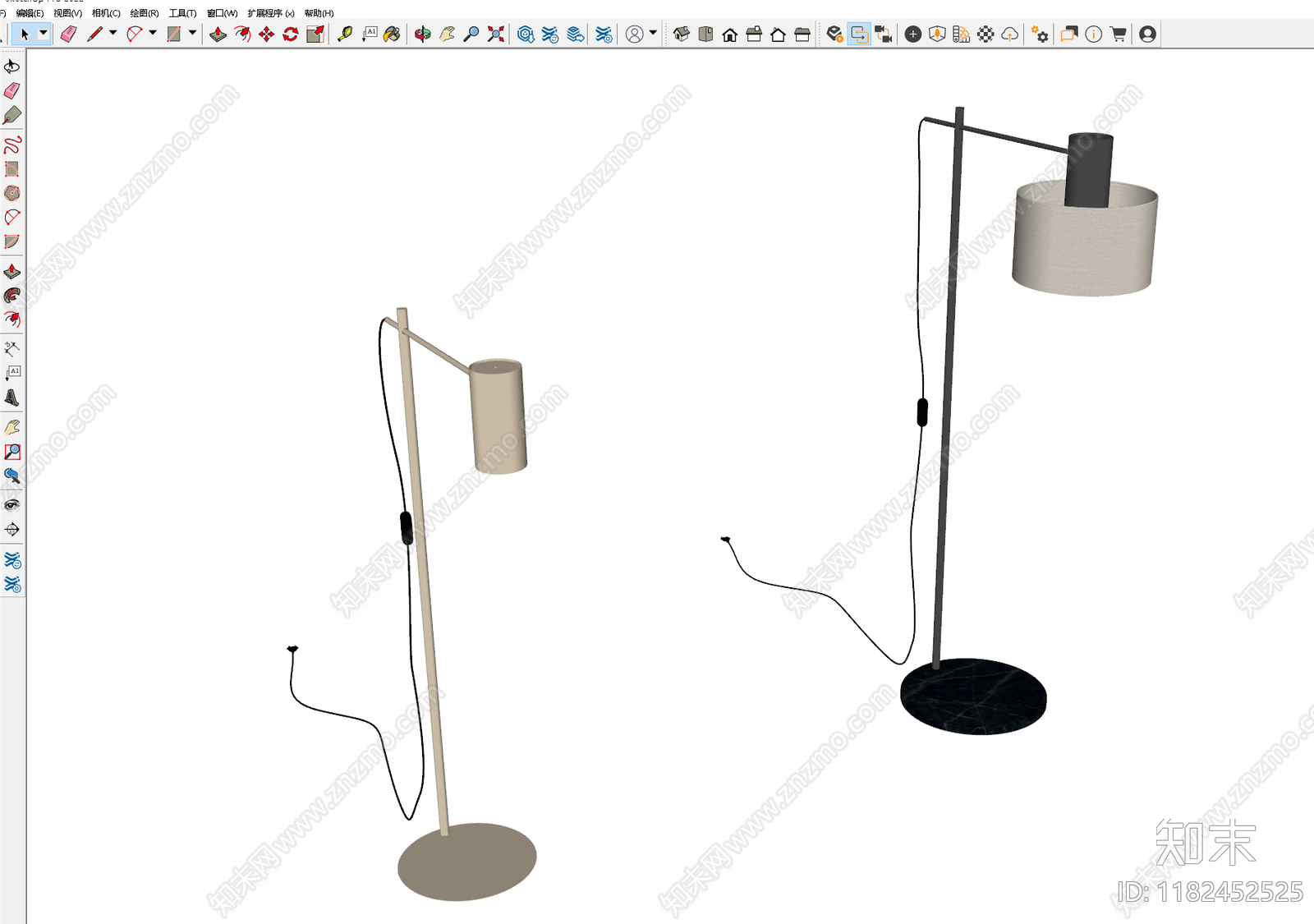Screen dimensions: 1314x924
Task: Open the 帮助(H) menu
Action: pos(319,13)
